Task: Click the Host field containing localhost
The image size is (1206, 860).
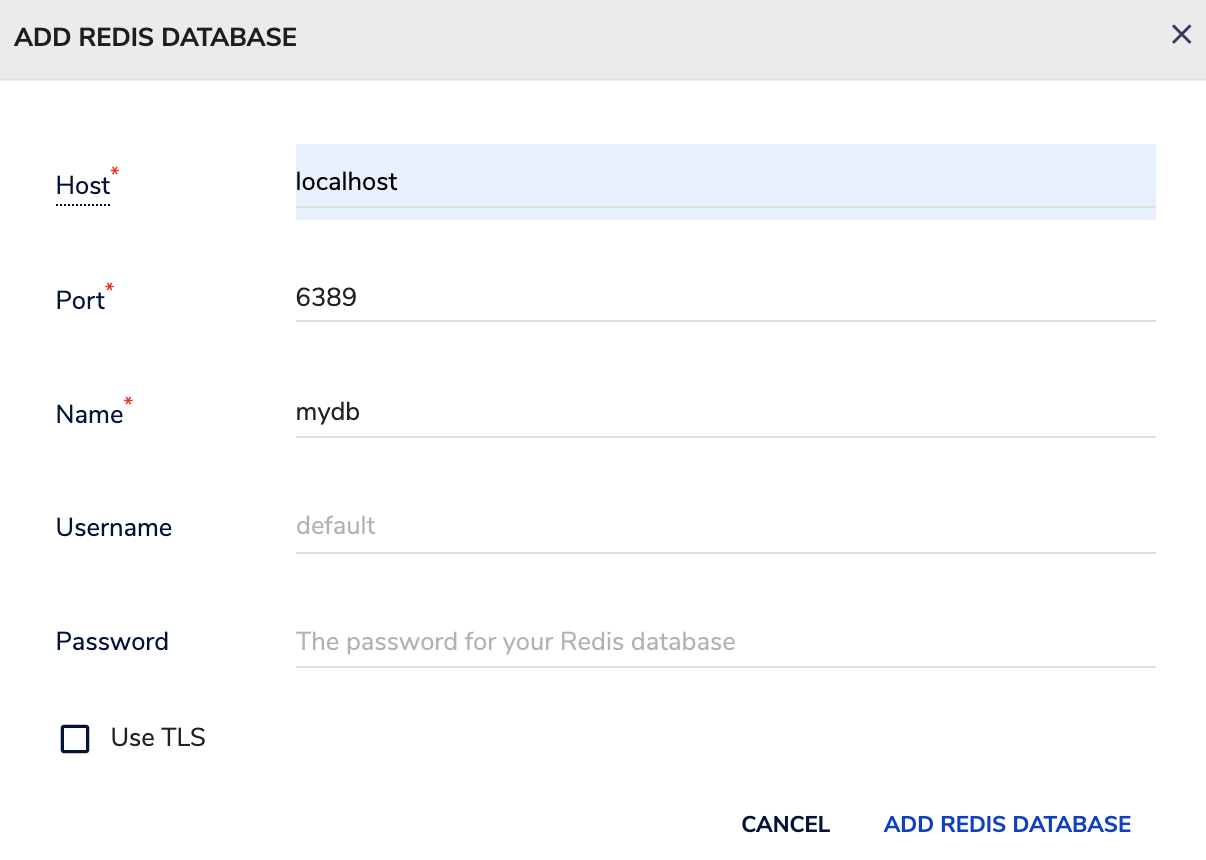Action: (726, 181)
